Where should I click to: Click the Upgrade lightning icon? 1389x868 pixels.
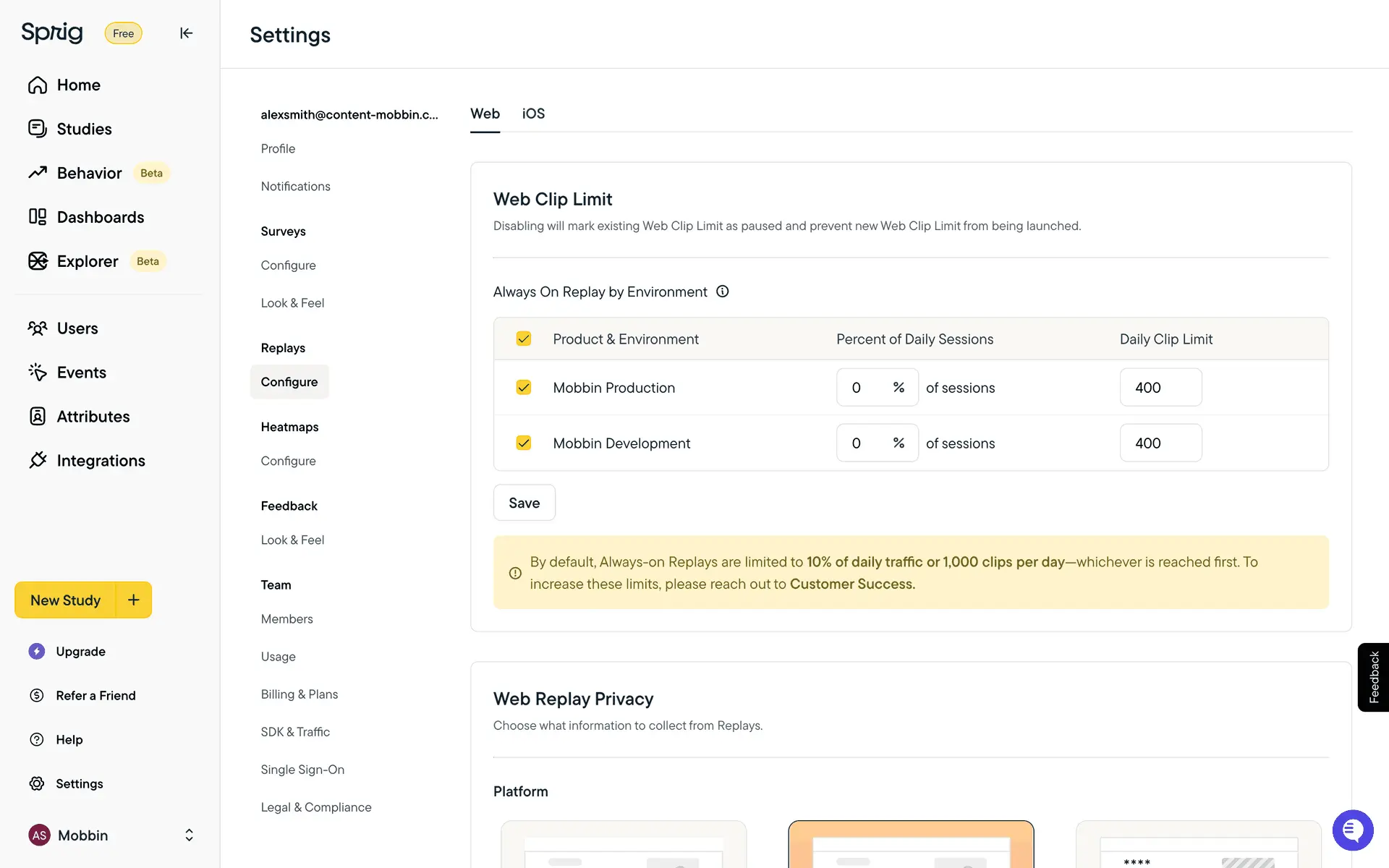(37, 651)
